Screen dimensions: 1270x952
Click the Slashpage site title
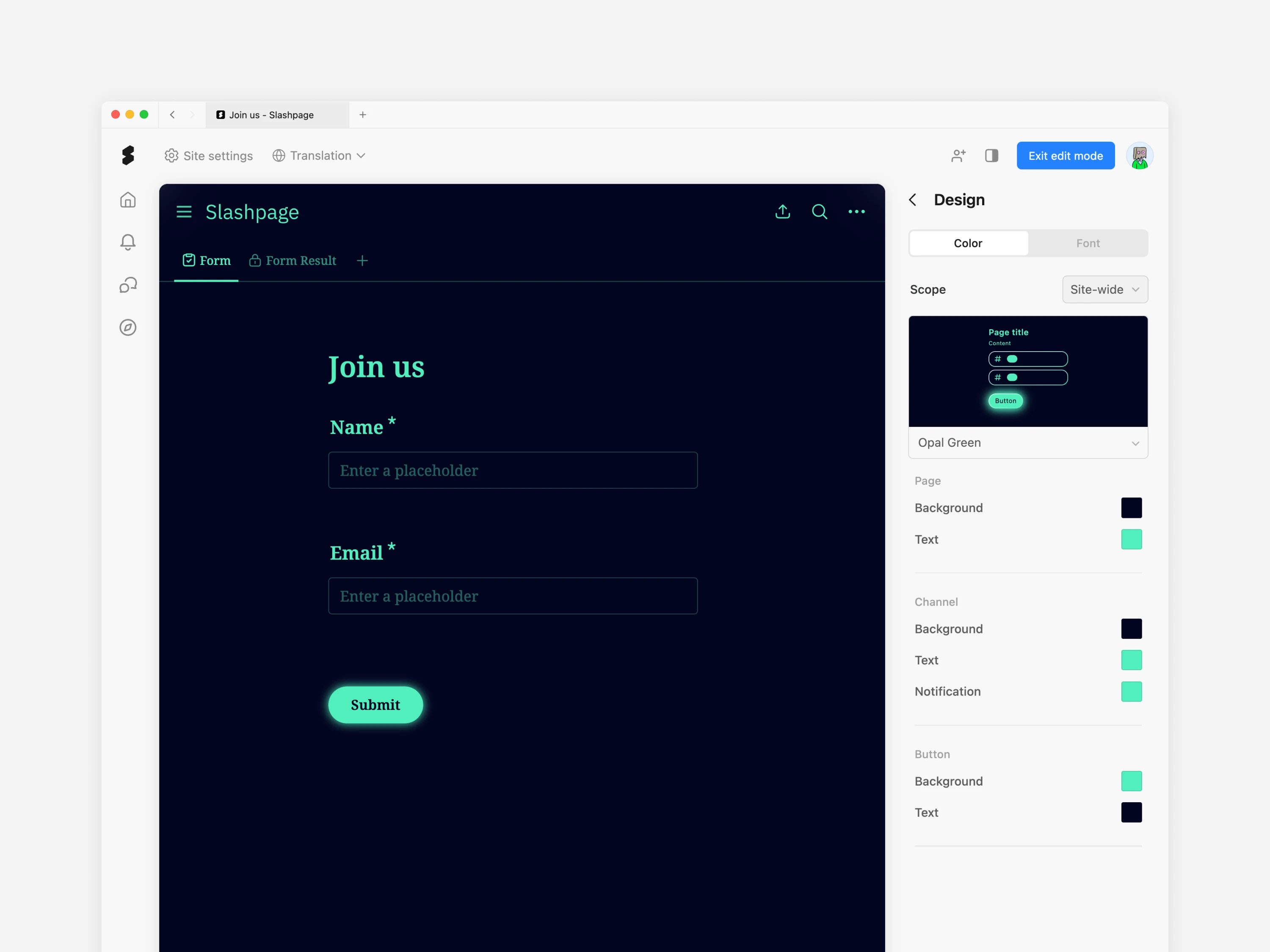252,212
